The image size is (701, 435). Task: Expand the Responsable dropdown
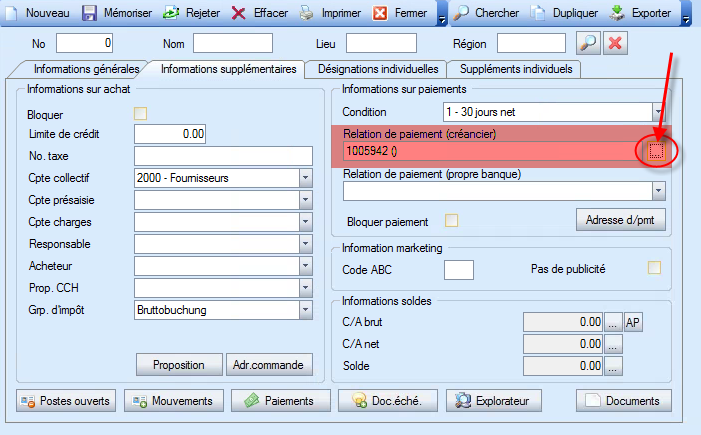(305, 244)
